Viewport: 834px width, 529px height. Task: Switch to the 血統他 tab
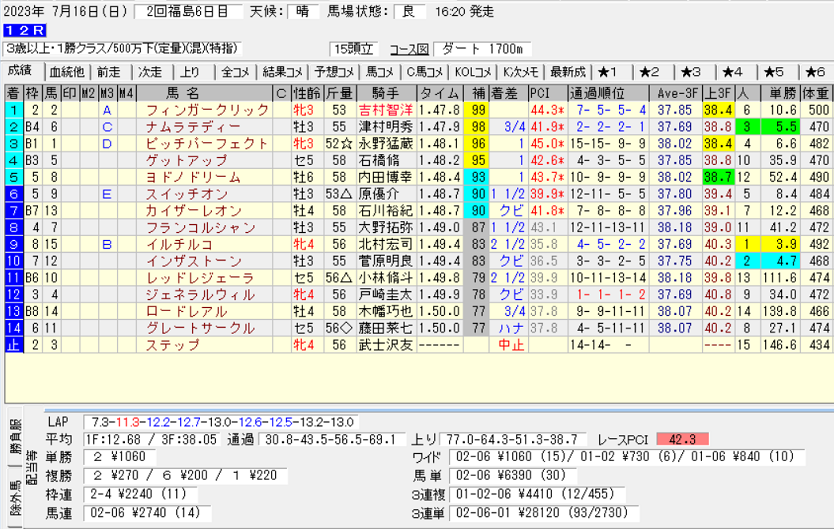67,72
